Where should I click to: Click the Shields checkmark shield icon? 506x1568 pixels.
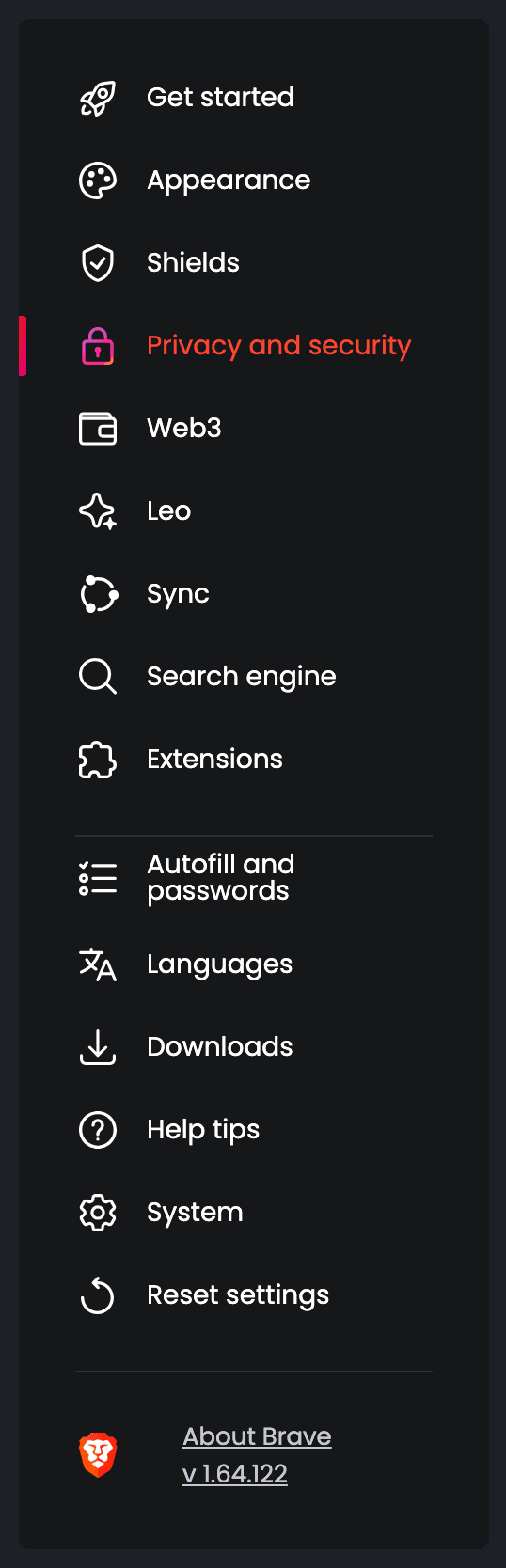pyautogui.click(x=98, y=263)
